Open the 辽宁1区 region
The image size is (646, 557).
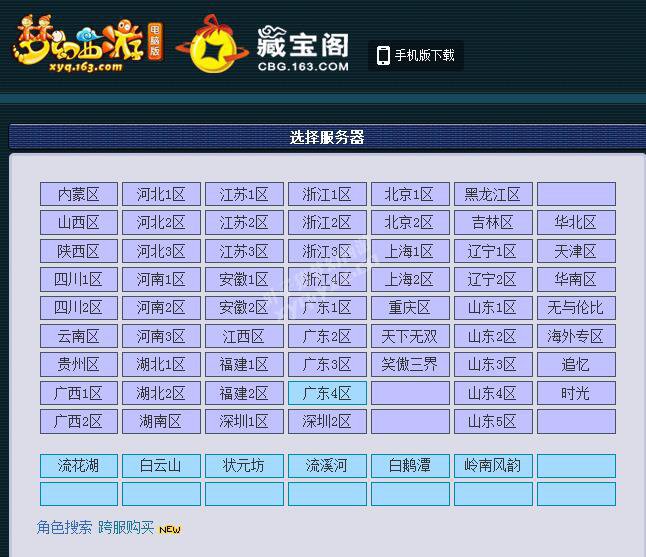(493, 251)
